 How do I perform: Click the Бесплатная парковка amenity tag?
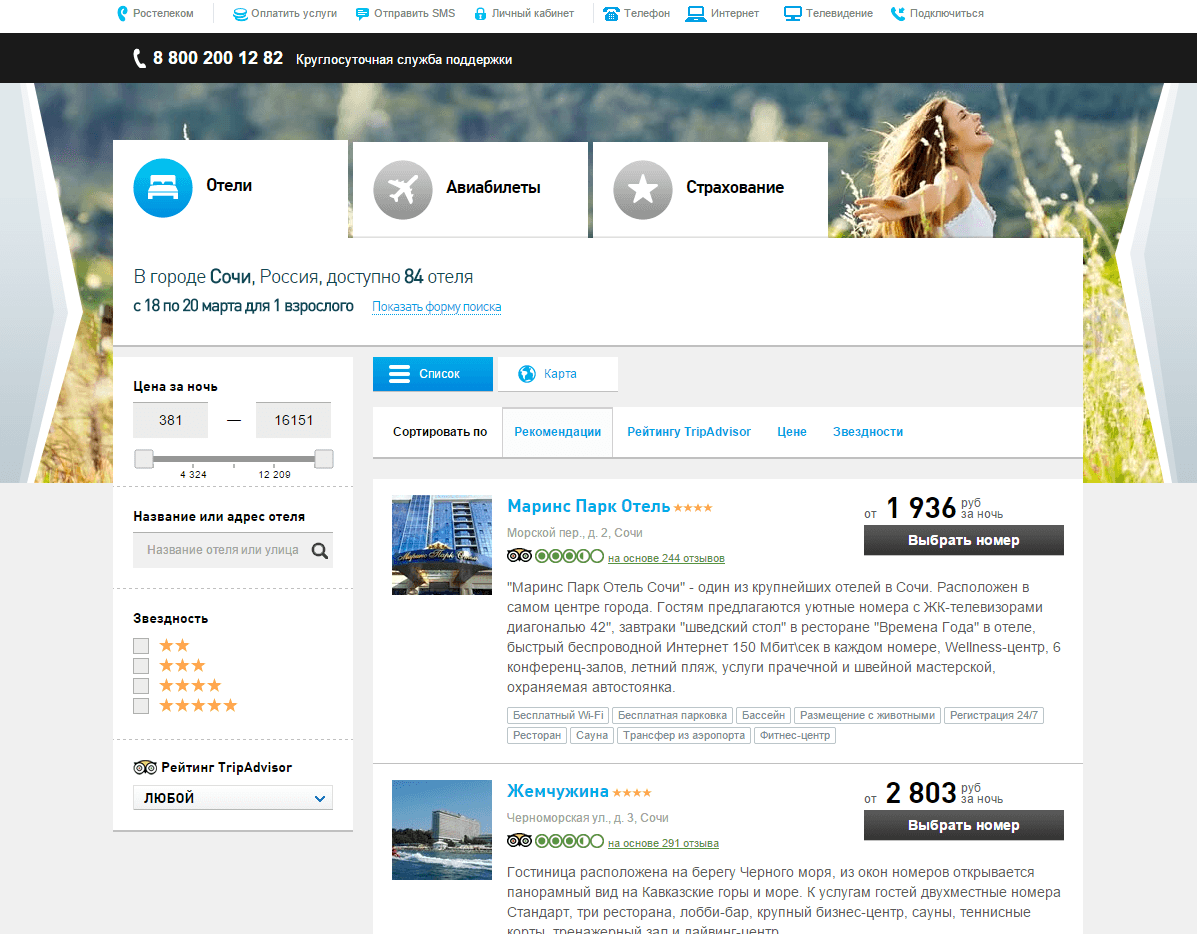673,716
